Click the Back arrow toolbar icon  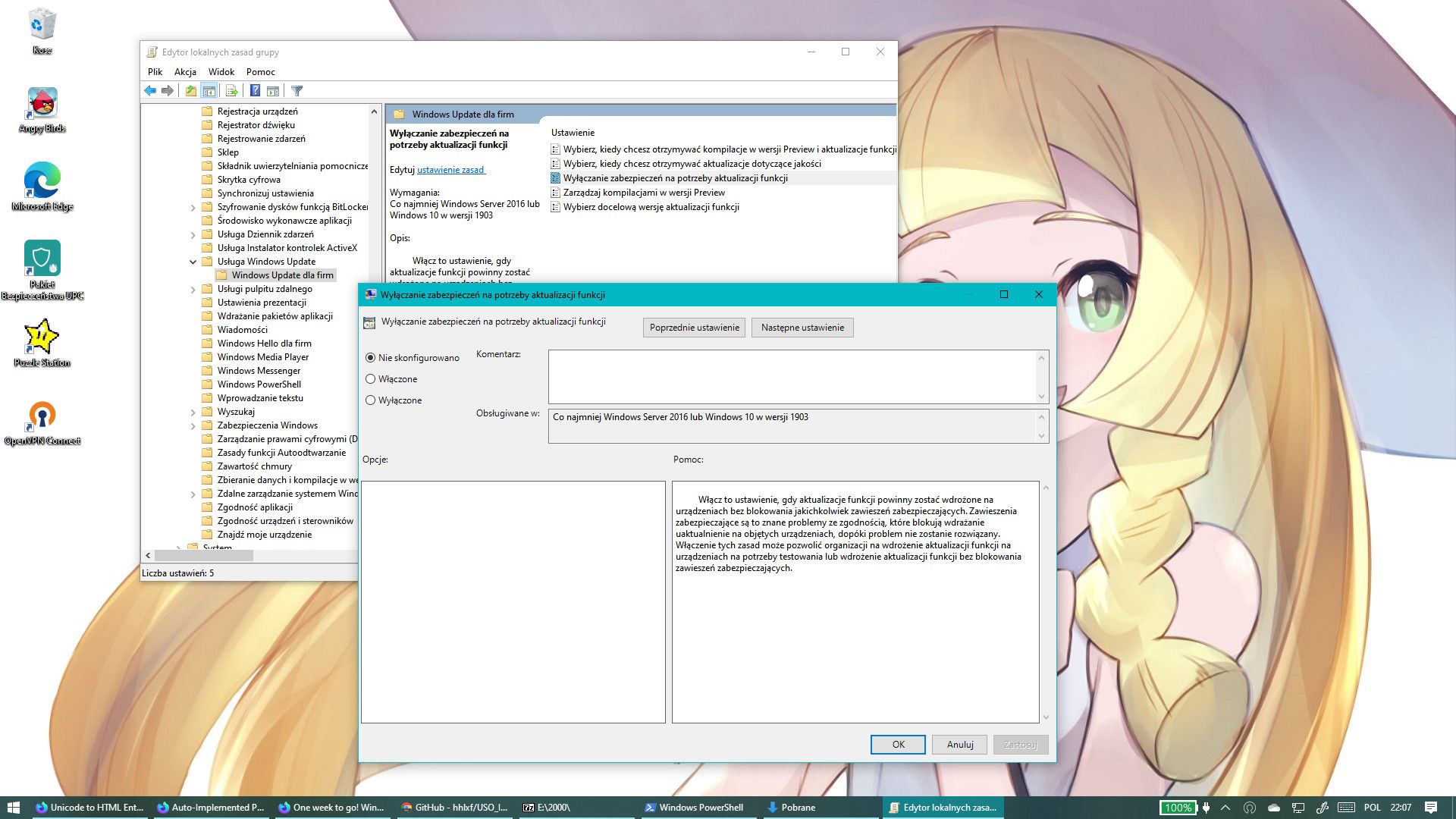point(150,91)
